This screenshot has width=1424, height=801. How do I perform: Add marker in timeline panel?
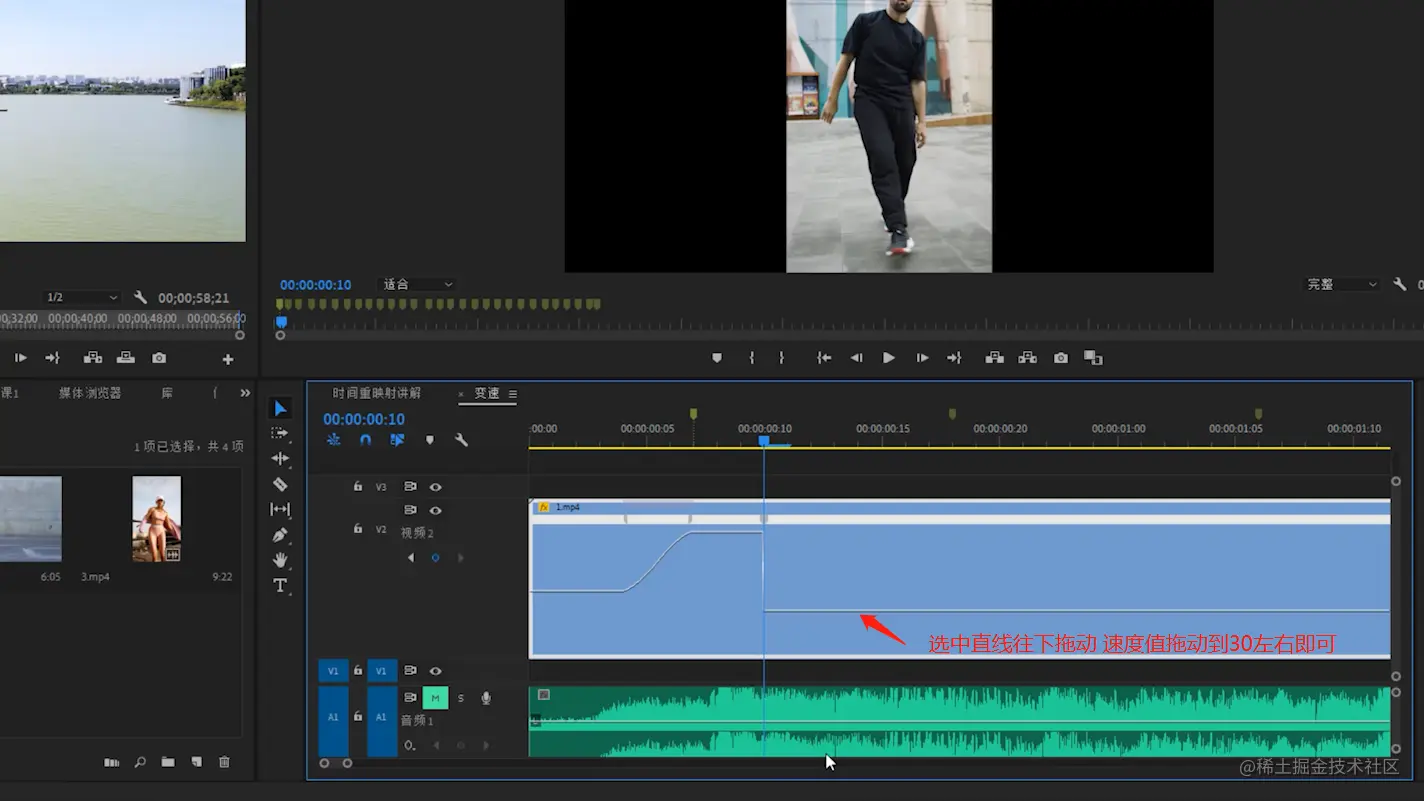(x=429, y=440)
